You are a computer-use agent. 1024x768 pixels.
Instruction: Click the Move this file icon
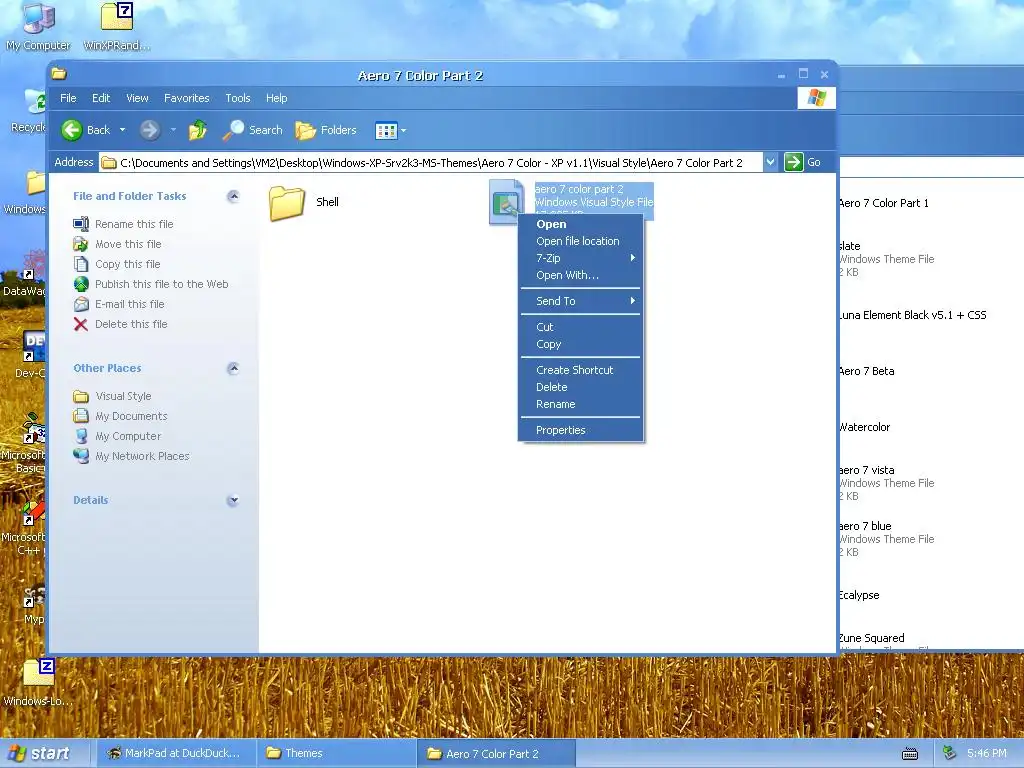point(81,244)
